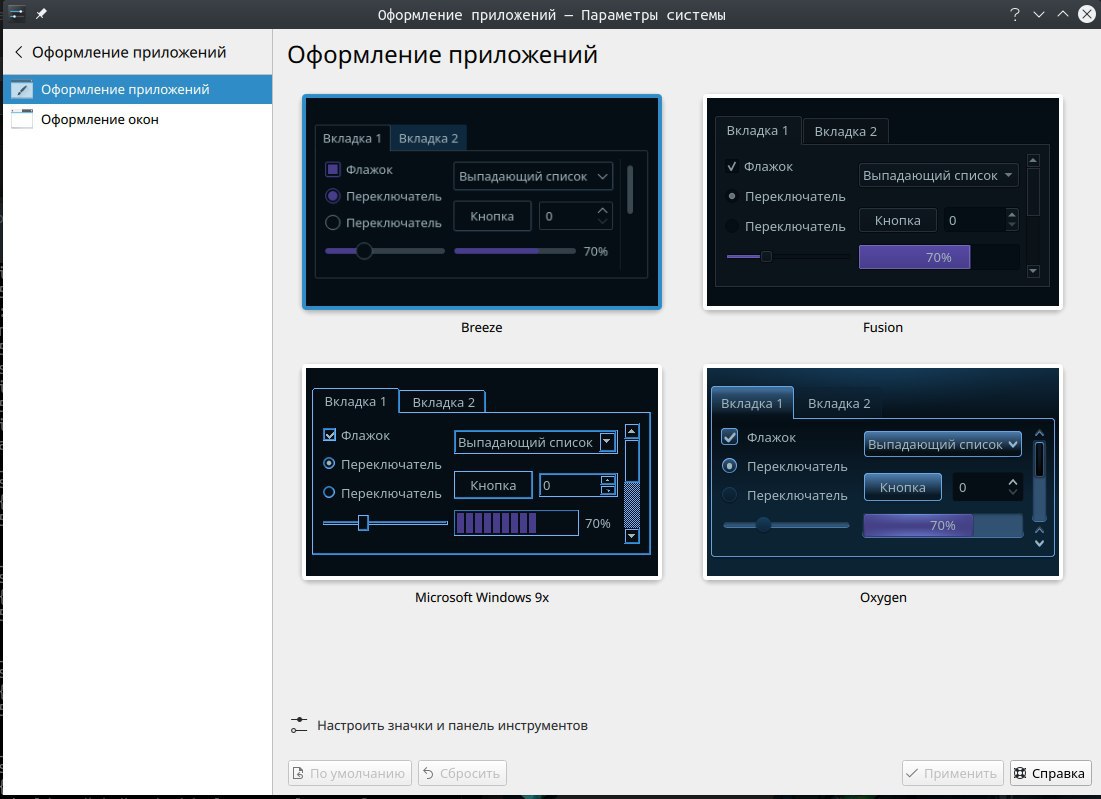Open Выпадающий список in Fusion preview
The image size is (1101, 799).
click(939, 176)
